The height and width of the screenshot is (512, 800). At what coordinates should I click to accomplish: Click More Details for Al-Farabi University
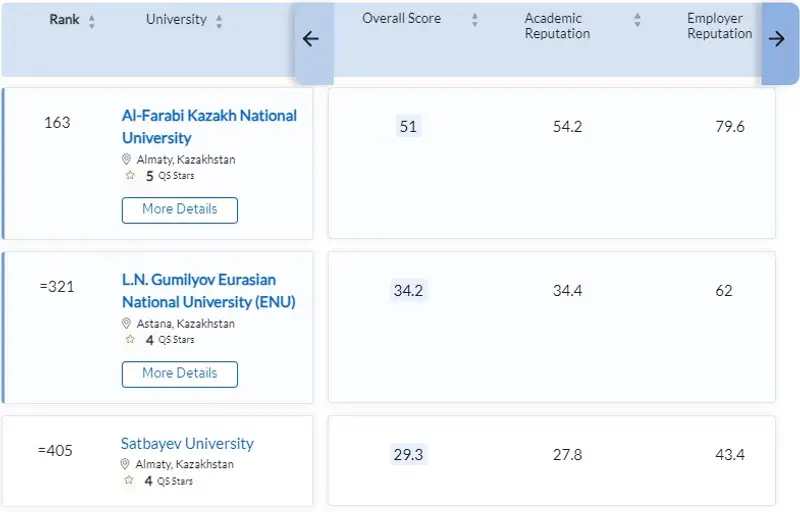tap(180, 210)
